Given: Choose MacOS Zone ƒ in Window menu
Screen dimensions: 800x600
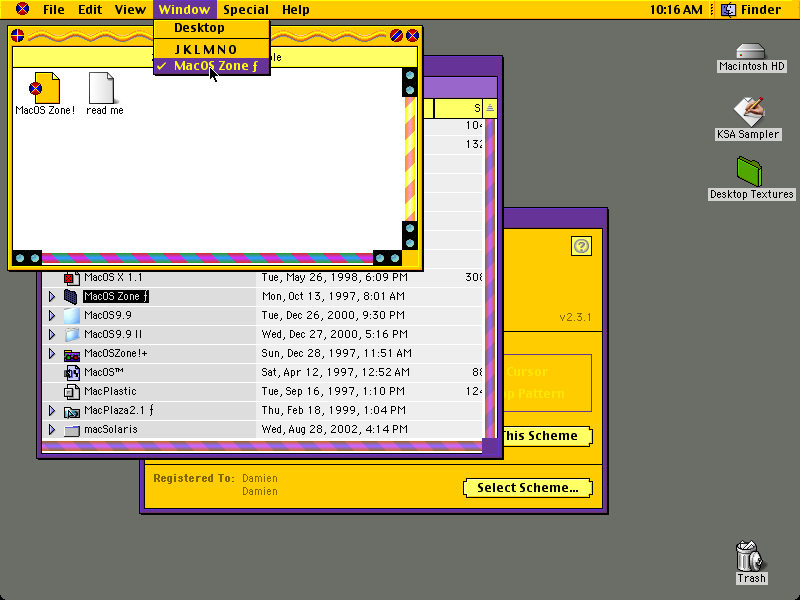Looking at the screenshot, I should tap(211, 66).
